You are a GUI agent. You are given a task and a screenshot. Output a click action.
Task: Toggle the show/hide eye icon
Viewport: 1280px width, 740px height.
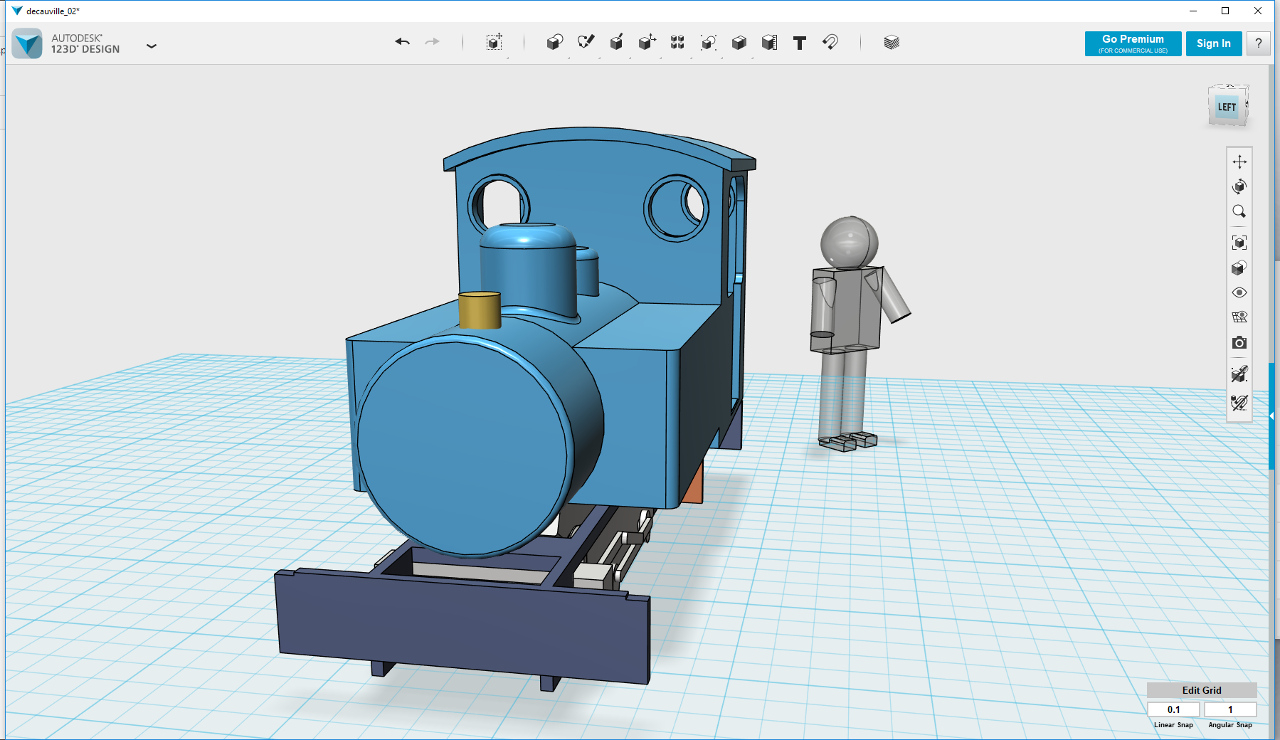(1240, 293)
